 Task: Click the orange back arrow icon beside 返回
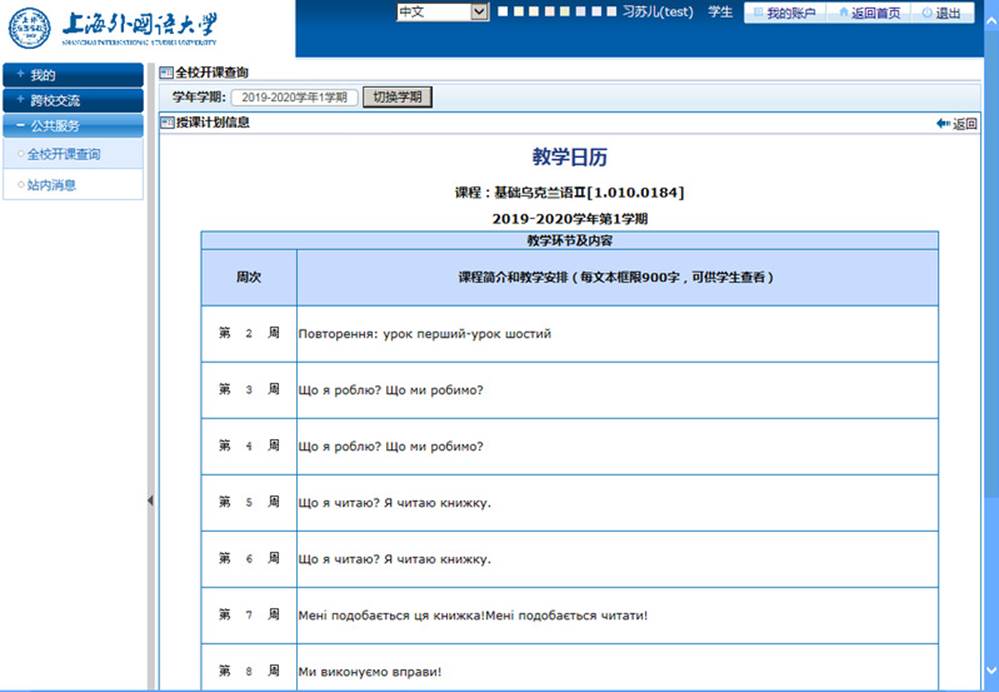coord(941,122)
